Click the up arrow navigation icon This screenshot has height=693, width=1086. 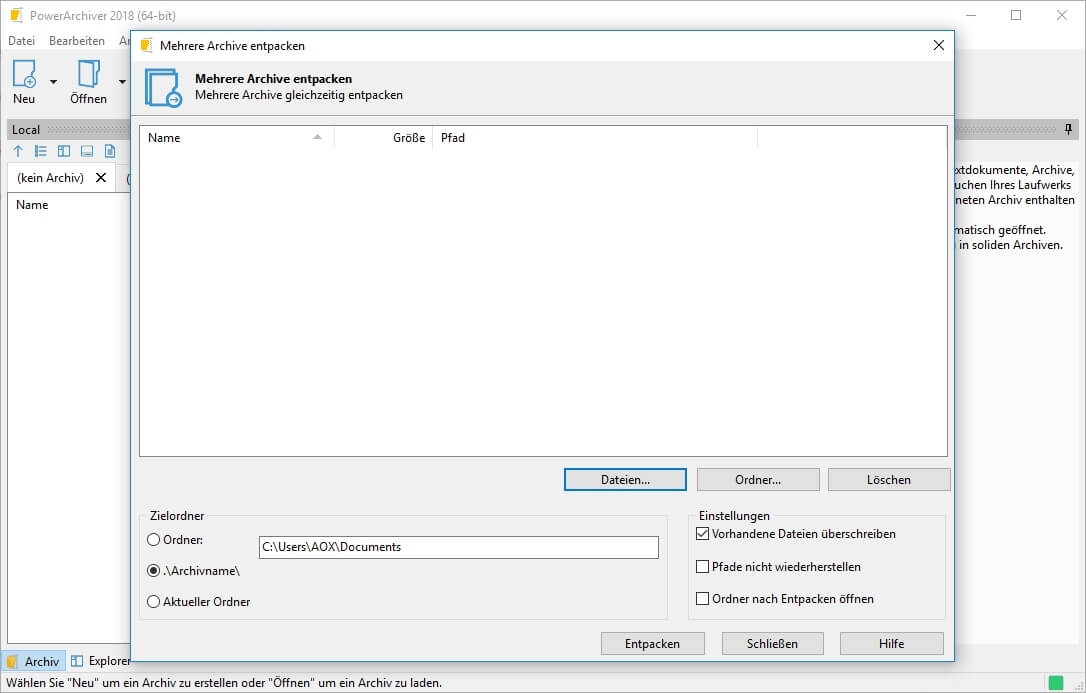(18, 151)
